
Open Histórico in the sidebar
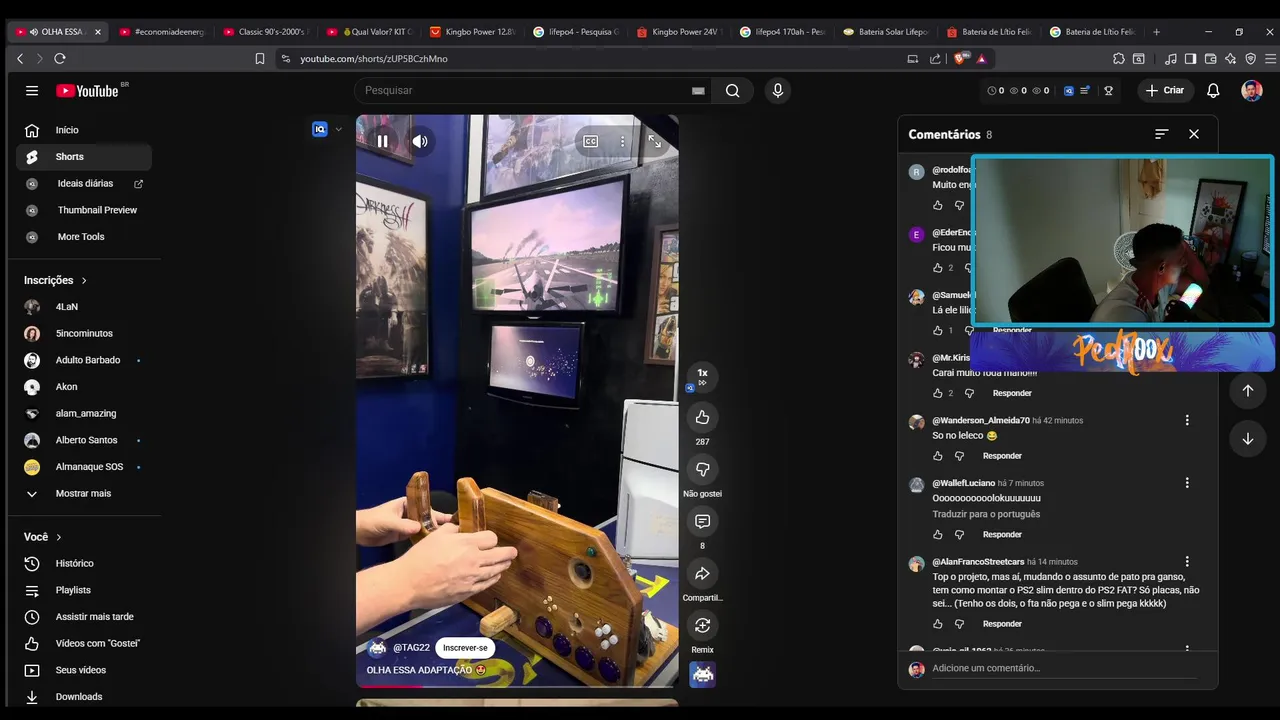coord(84,564)
